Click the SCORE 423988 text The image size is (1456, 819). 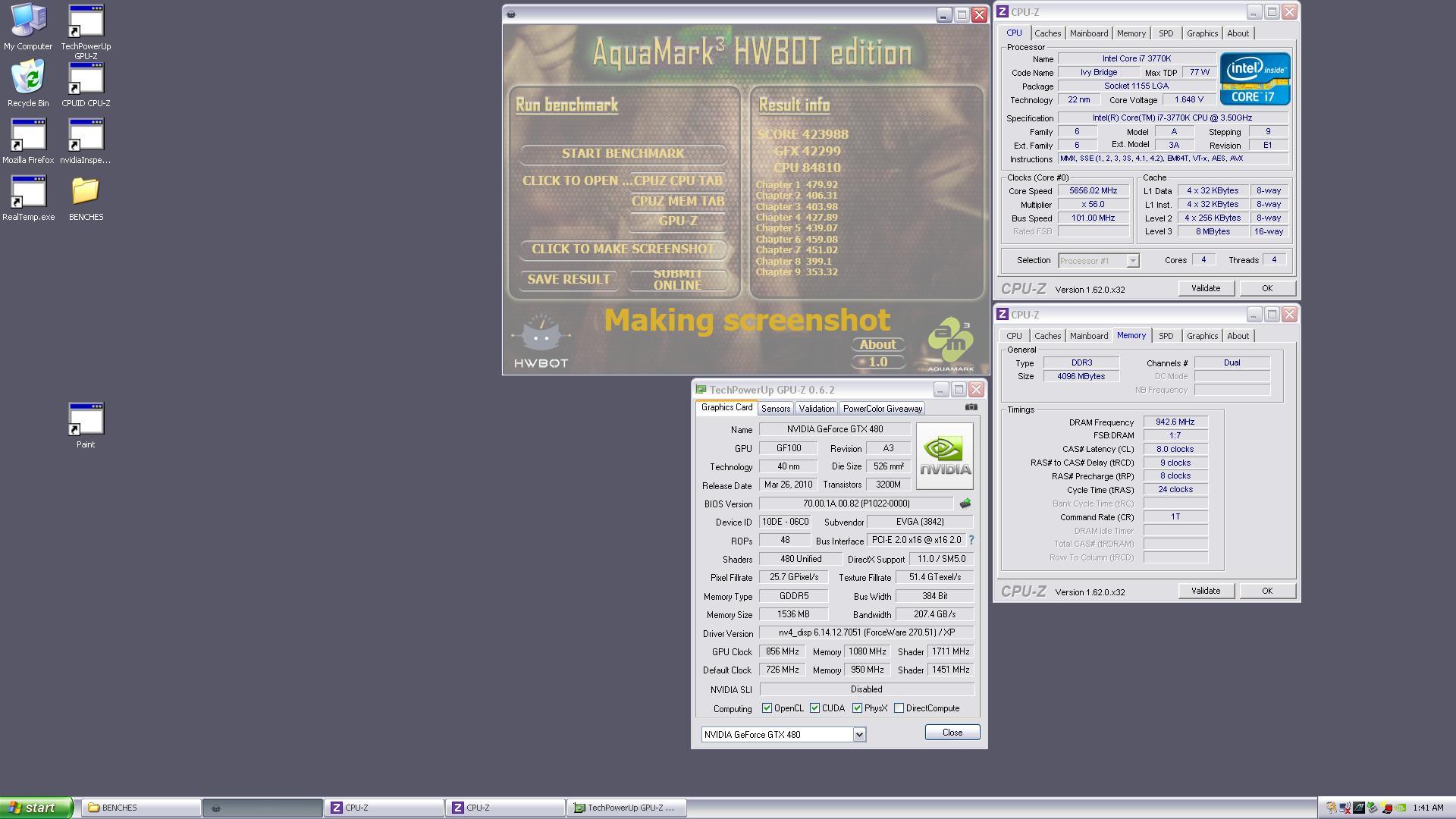tap(802, 135)
